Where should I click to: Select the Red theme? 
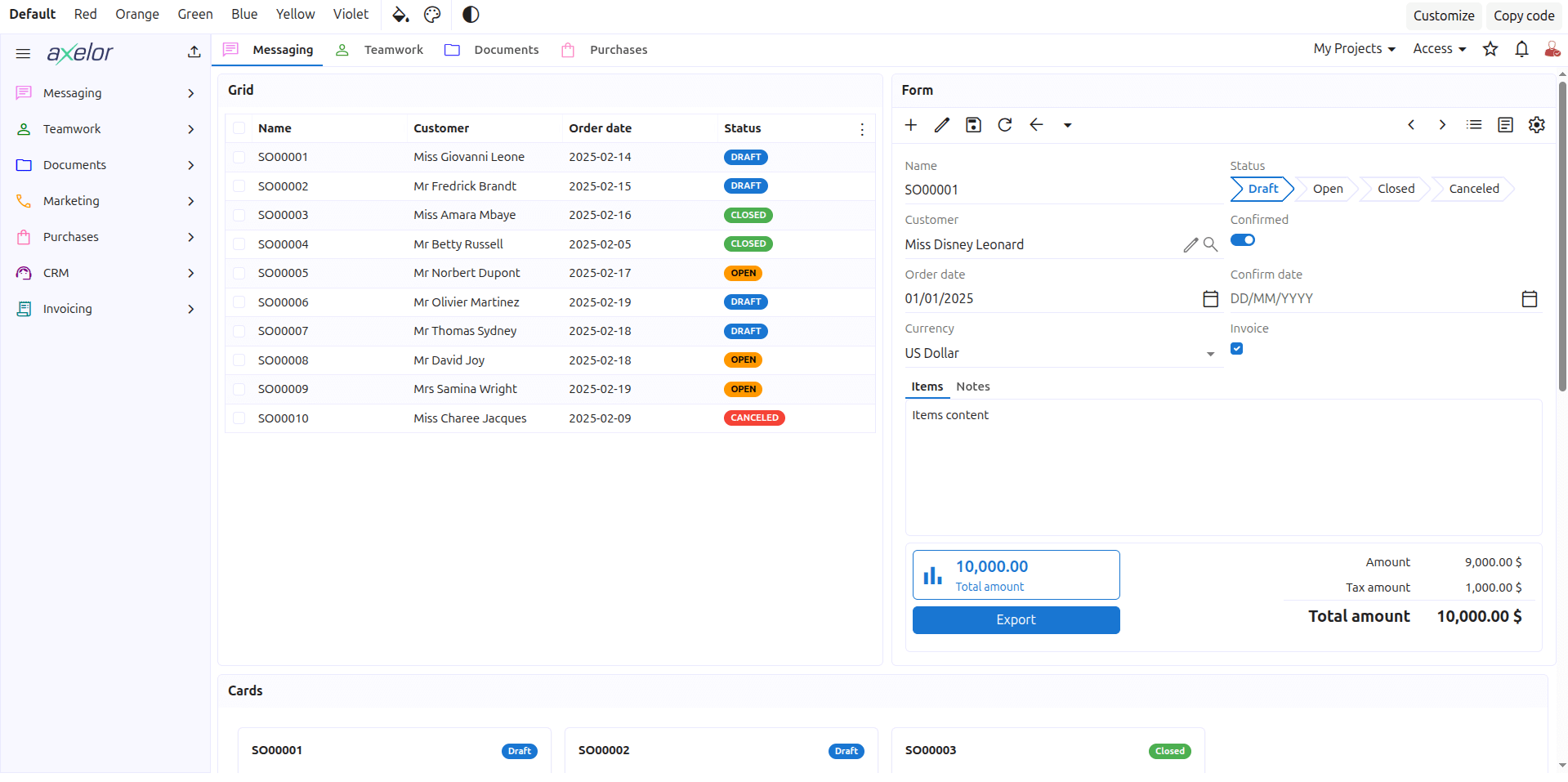point(85,15)
